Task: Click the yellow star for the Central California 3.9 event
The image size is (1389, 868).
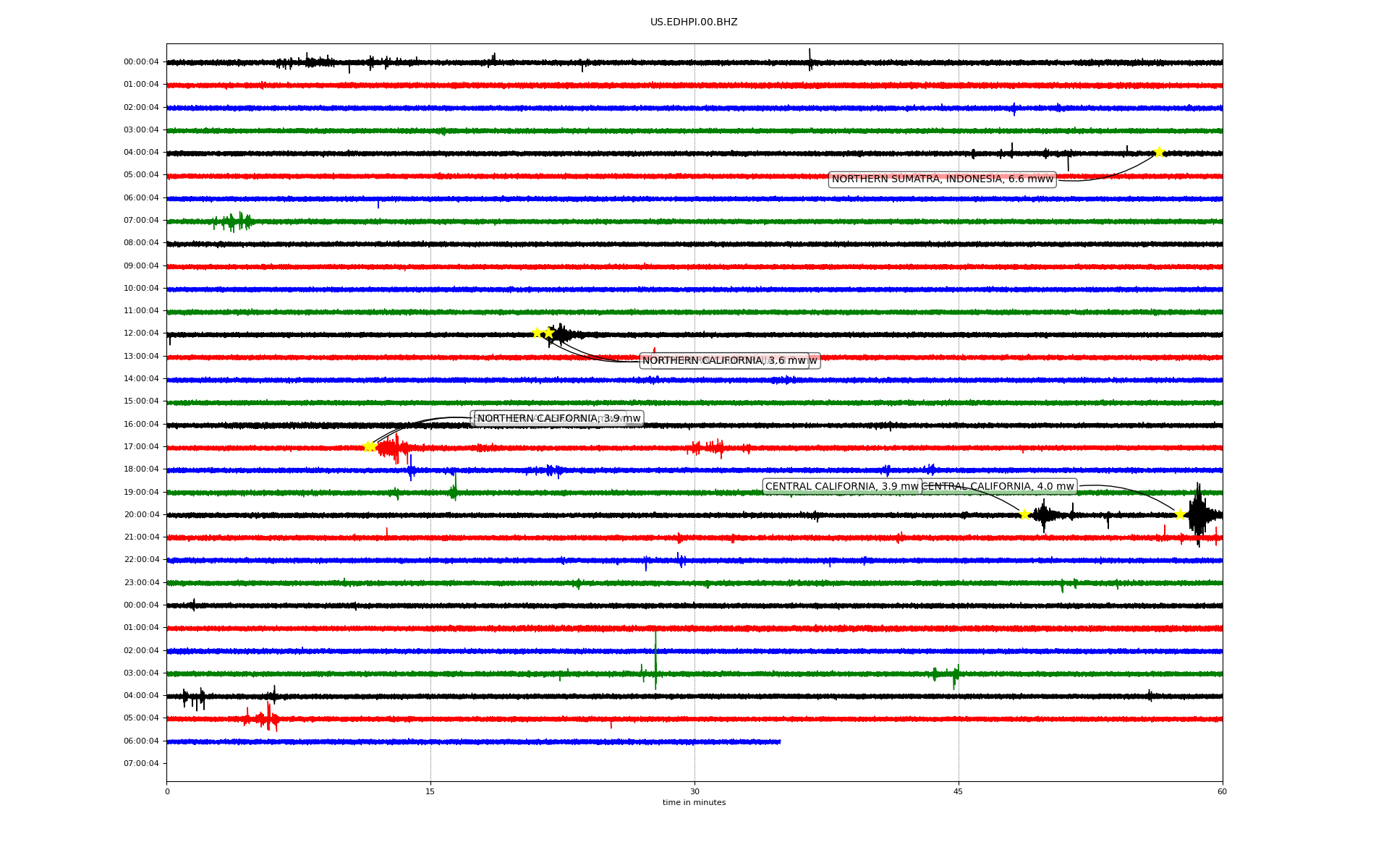Action: 1024,514
